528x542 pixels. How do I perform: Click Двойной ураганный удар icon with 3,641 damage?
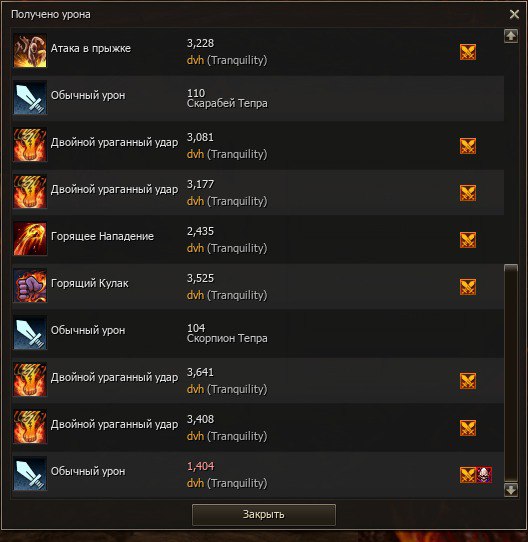30,380
